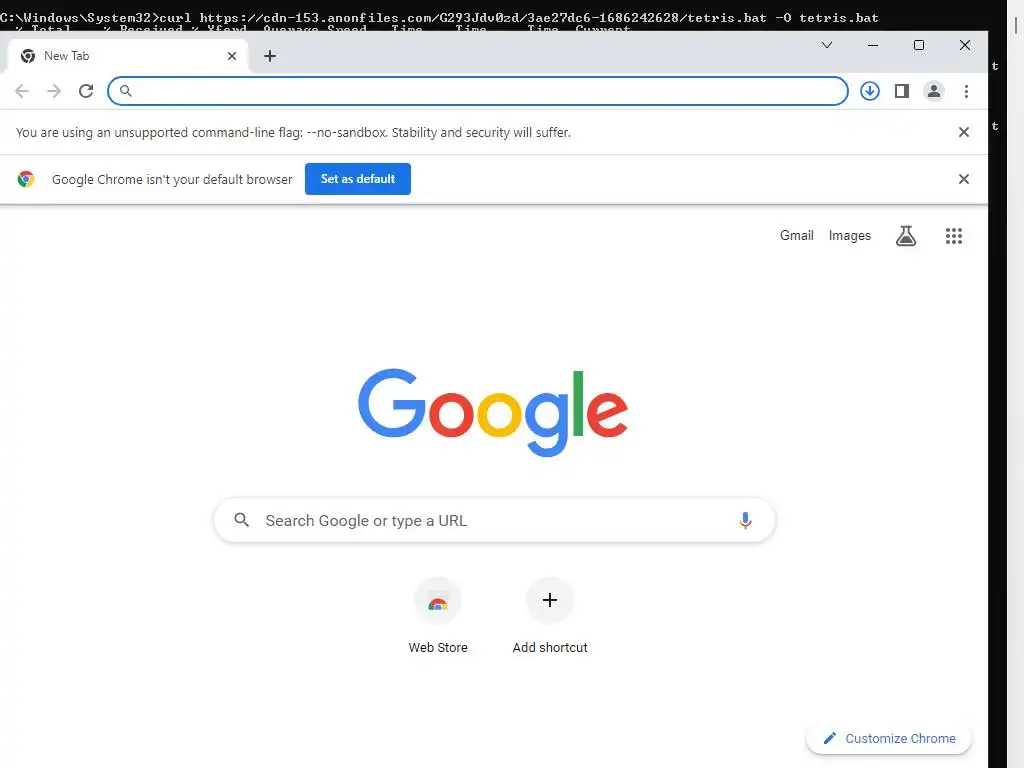Close the New Tab tab
Viewport: 1024px width, 768px height.
coord(232,56)
